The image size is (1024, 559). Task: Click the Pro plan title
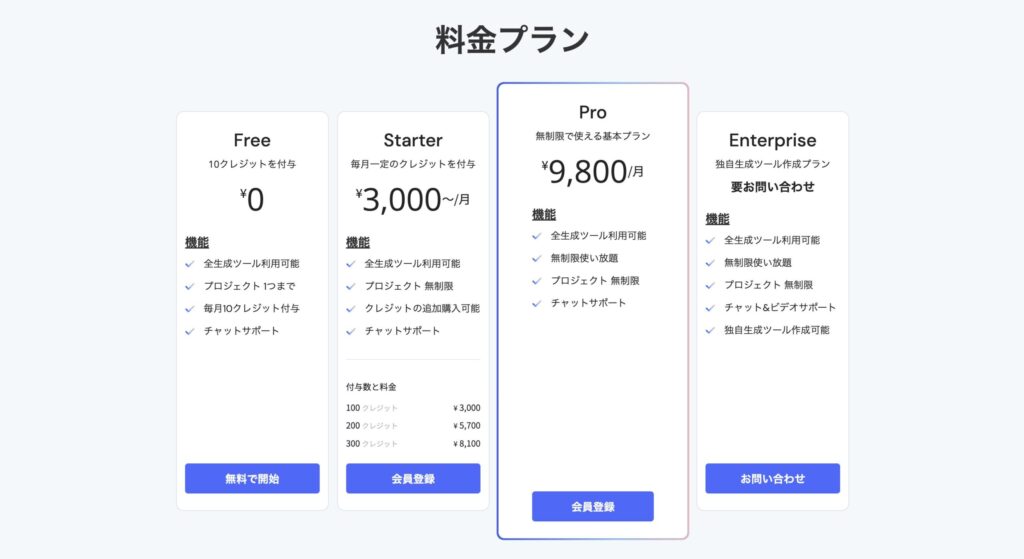592,112
